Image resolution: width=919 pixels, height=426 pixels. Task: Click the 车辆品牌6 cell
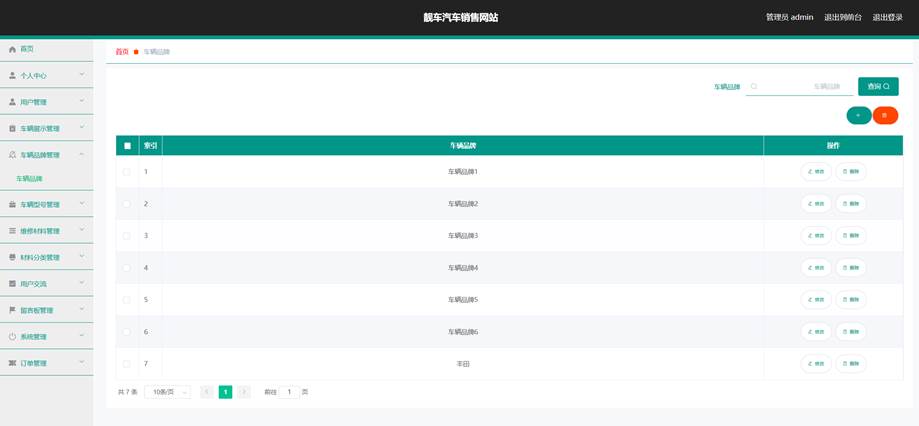point(462,332)
